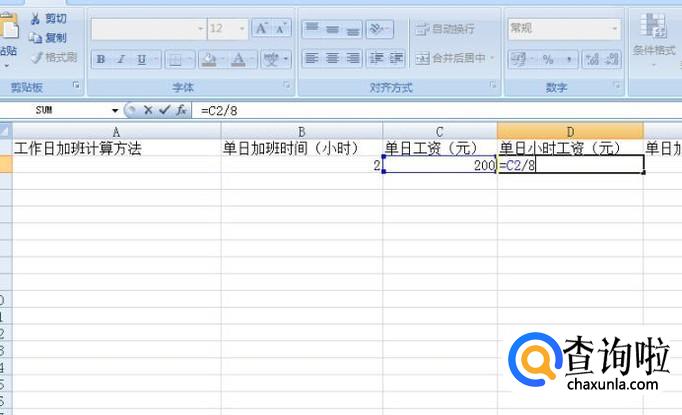Screen dimensions: 682x415
Task: Click the accounting currency format button
Action: pyautogui.click(x=519, y=59)
